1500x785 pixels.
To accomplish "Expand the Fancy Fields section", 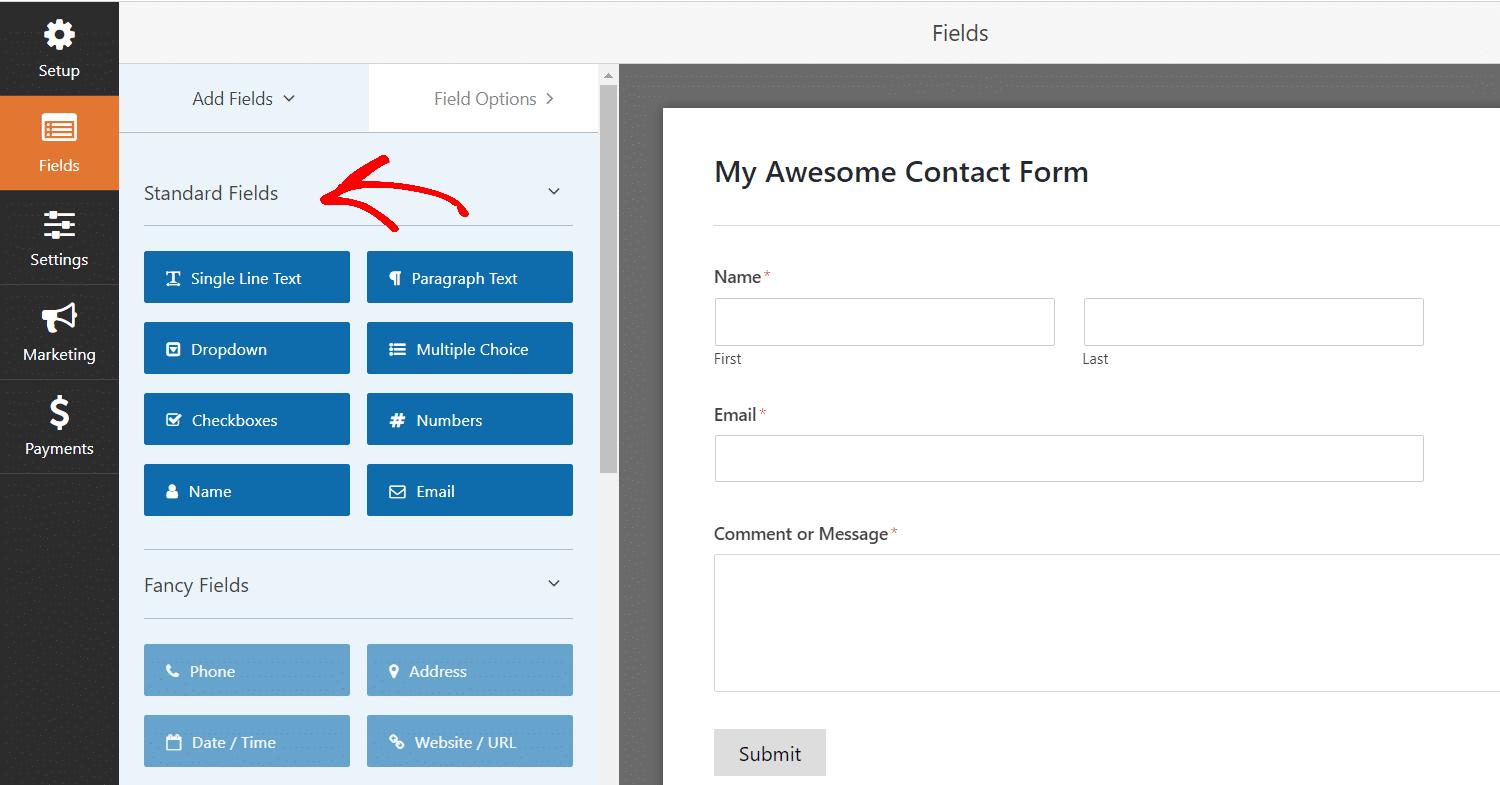I will [x=553, y=583].
